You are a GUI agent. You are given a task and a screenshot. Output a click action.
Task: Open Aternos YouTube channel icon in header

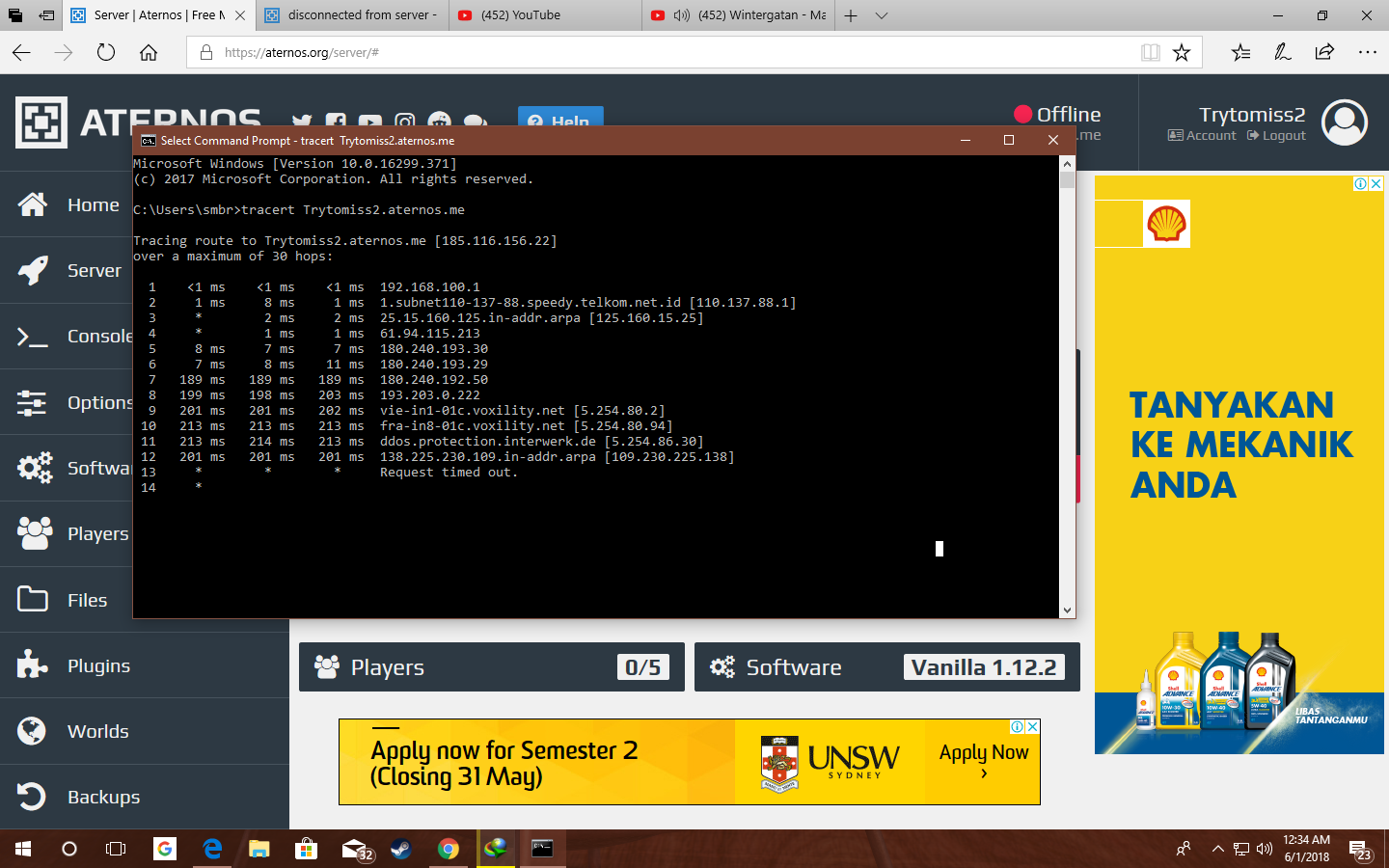tap(370, 122)
